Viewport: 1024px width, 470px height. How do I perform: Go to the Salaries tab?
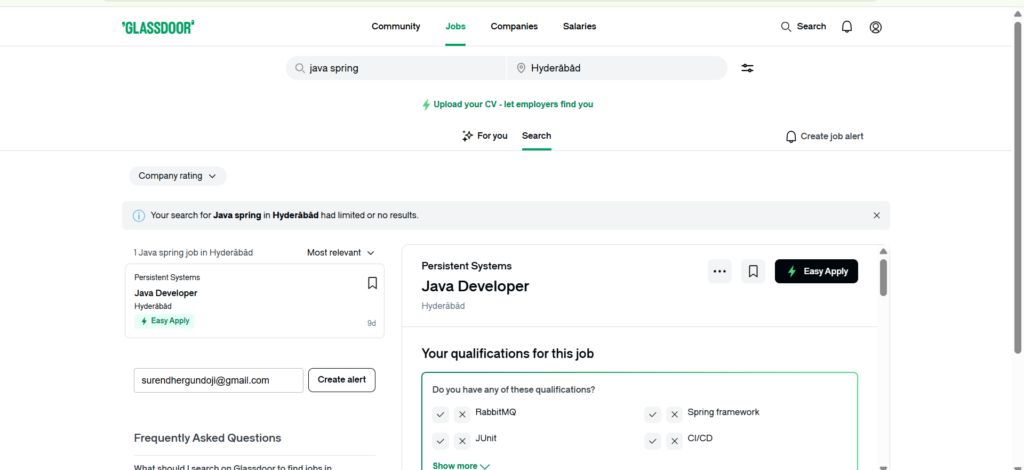[579, 27]
